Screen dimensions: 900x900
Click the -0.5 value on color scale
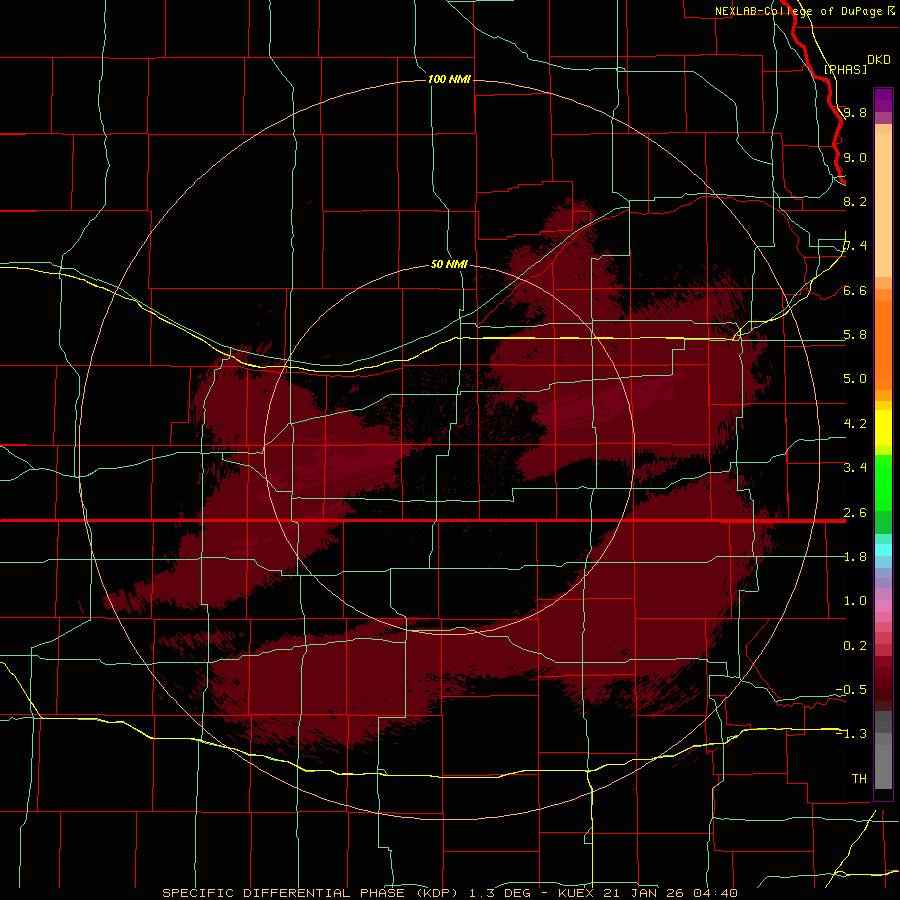(851, 689)
